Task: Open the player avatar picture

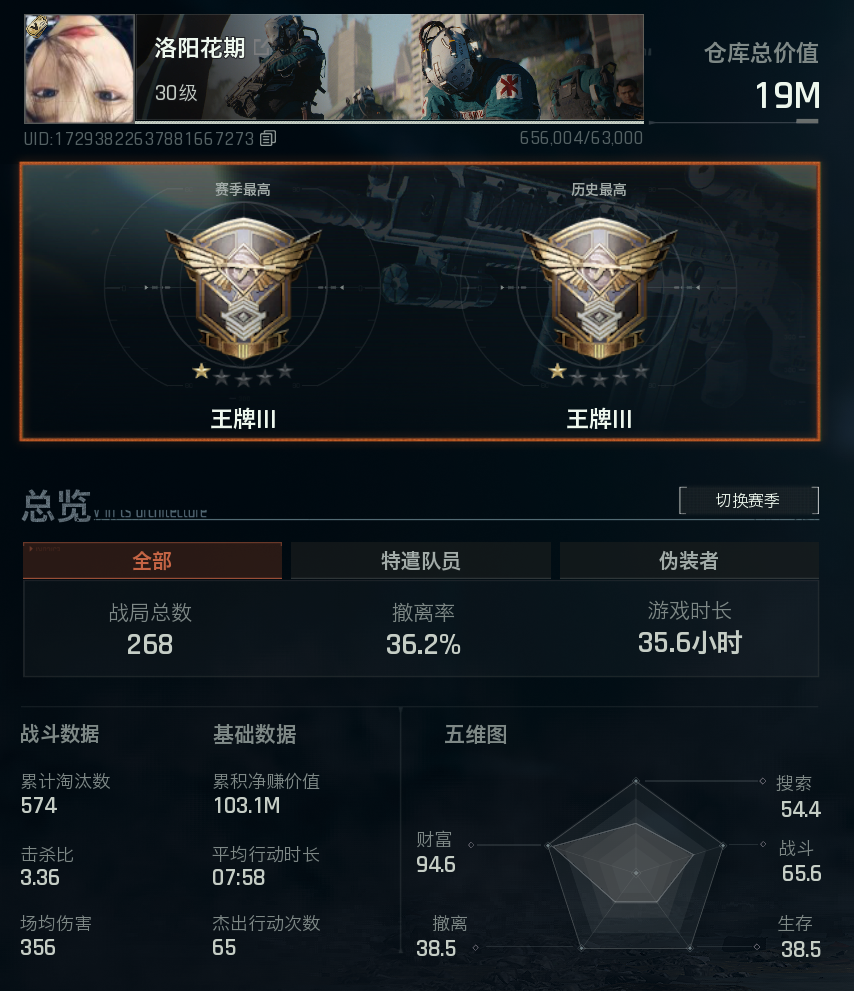Action: (79, 68)
